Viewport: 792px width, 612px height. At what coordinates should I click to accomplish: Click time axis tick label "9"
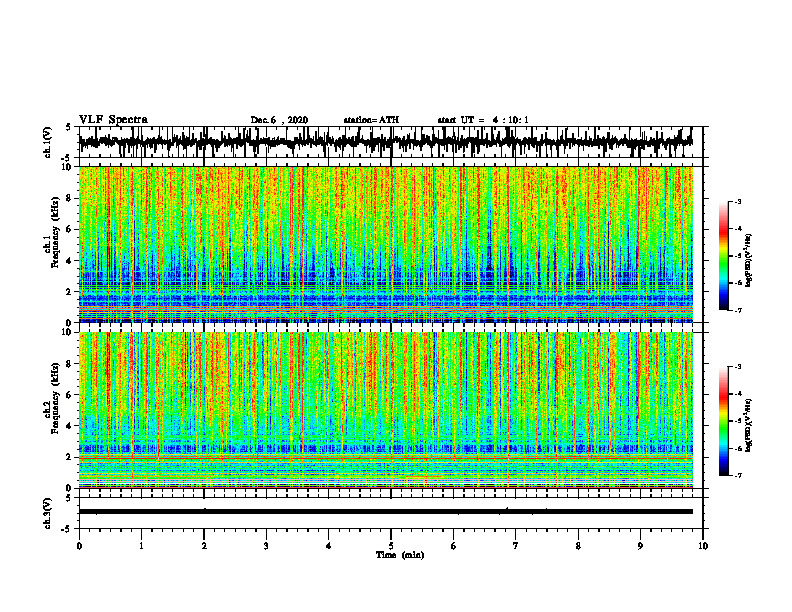[640, 546]
